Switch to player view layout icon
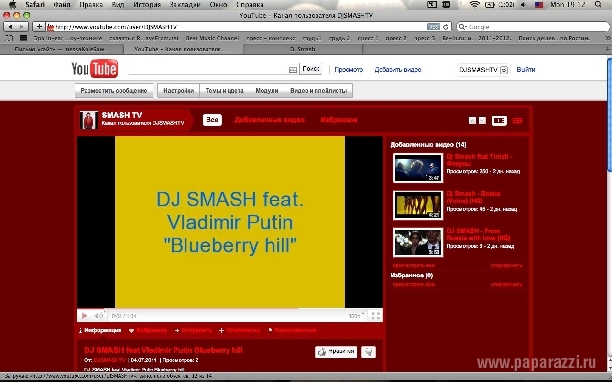Viewport: 612px width, 382px height. pos(499,121)
